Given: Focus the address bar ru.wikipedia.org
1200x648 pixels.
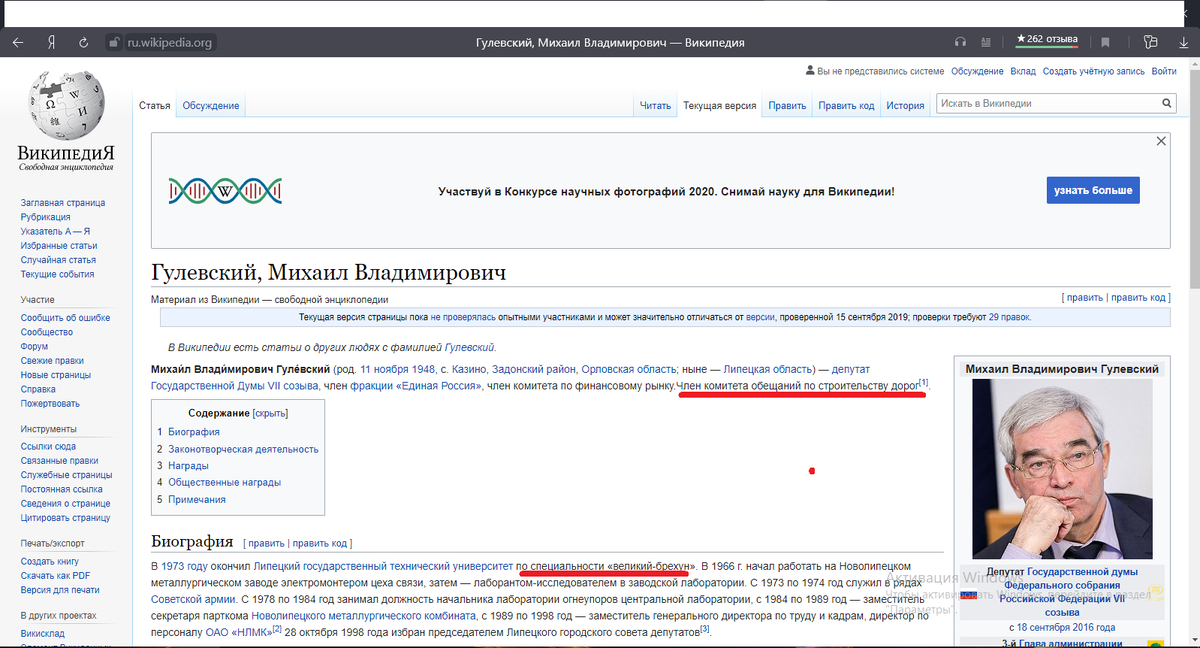Looking at the screenshot, I should pyautogui.click(x=170, y=42).
